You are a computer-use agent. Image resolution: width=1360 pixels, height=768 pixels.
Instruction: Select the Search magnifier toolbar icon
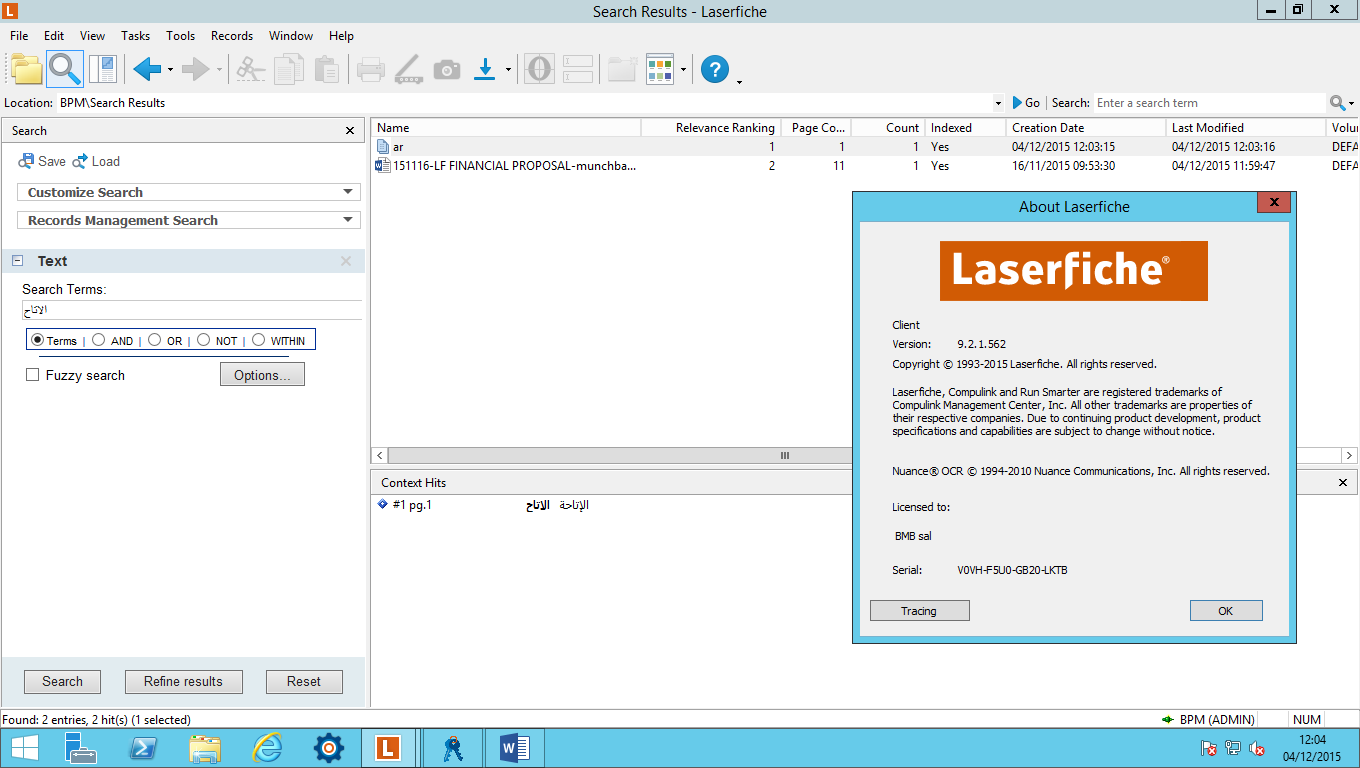pos(64,69)
